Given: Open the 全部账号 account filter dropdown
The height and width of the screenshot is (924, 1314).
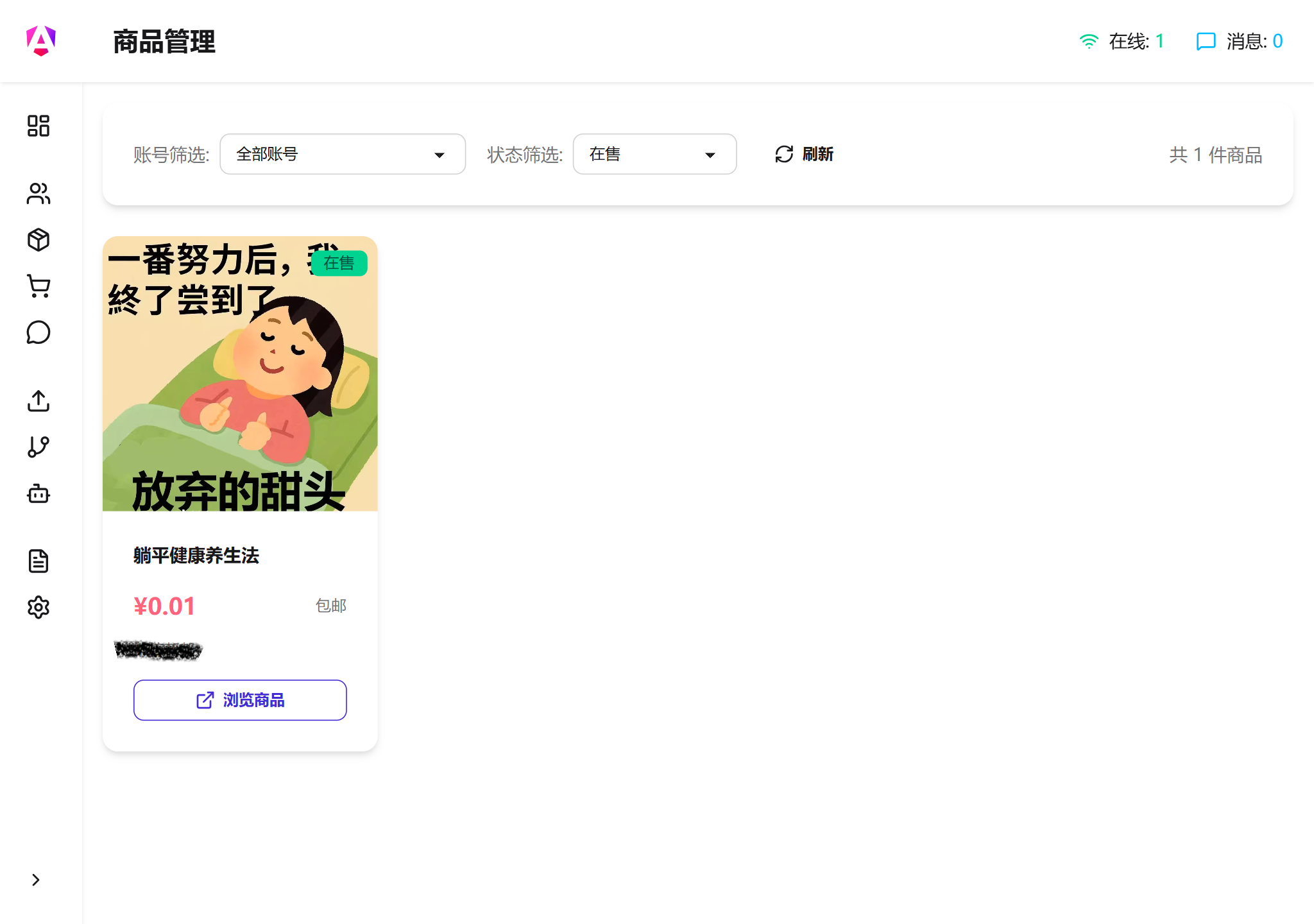Looking at the screenshot, I should pos(342,154).
